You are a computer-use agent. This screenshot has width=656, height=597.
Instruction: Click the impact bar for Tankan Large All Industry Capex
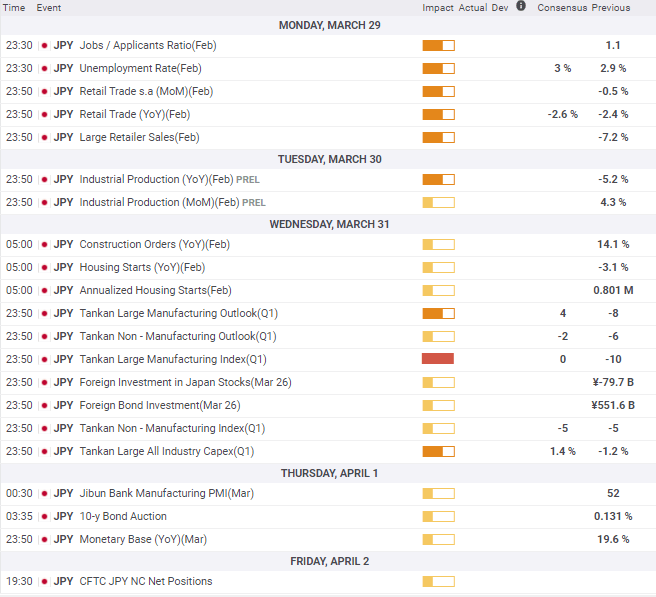pyautogui.click(x=438, y=451)
